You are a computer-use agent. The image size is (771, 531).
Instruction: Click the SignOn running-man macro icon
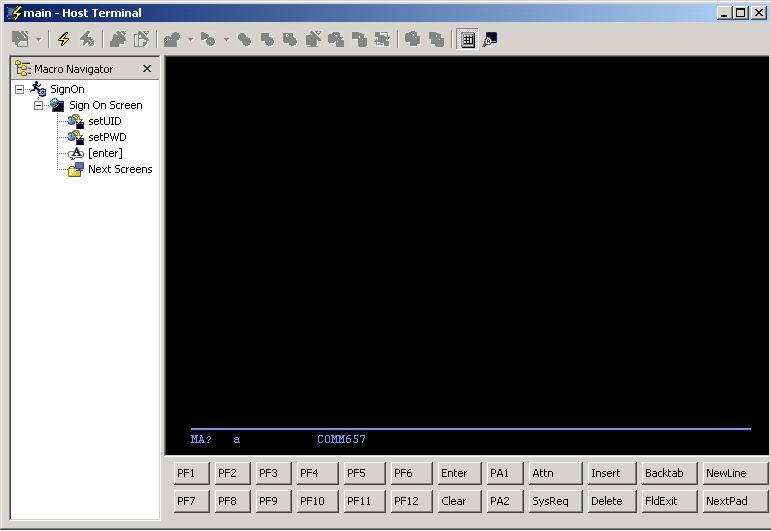tap(39, 89)
